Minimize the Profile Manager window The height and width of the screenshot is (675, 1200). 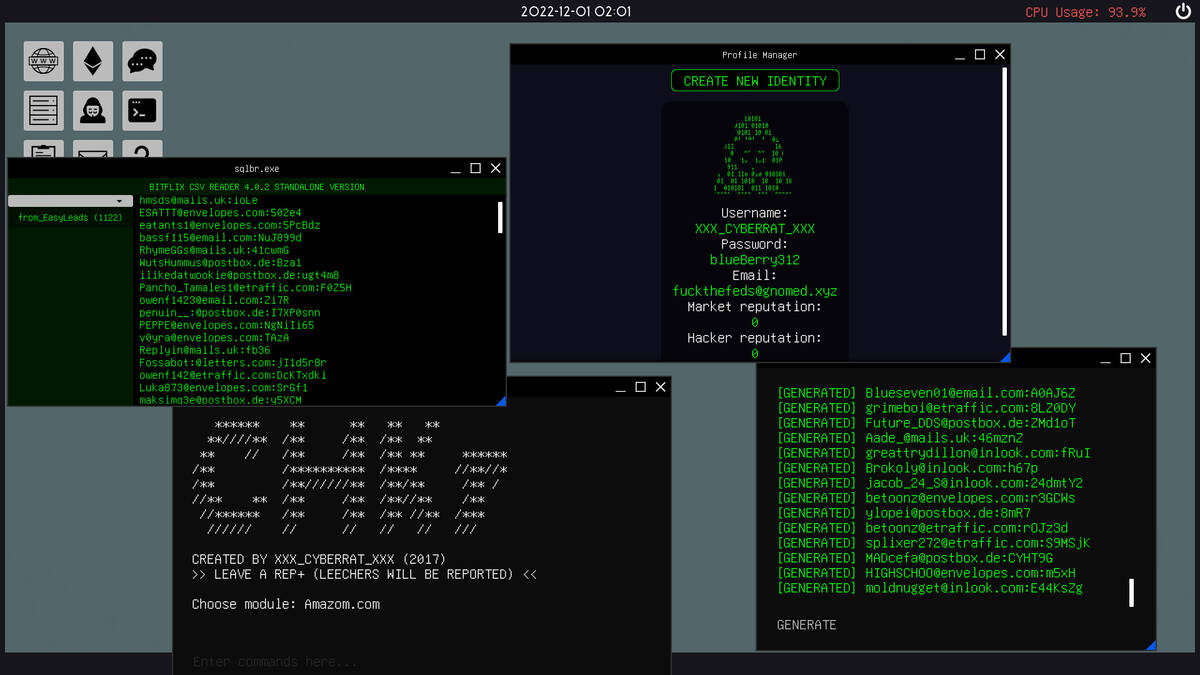click(x=960, y=55)
